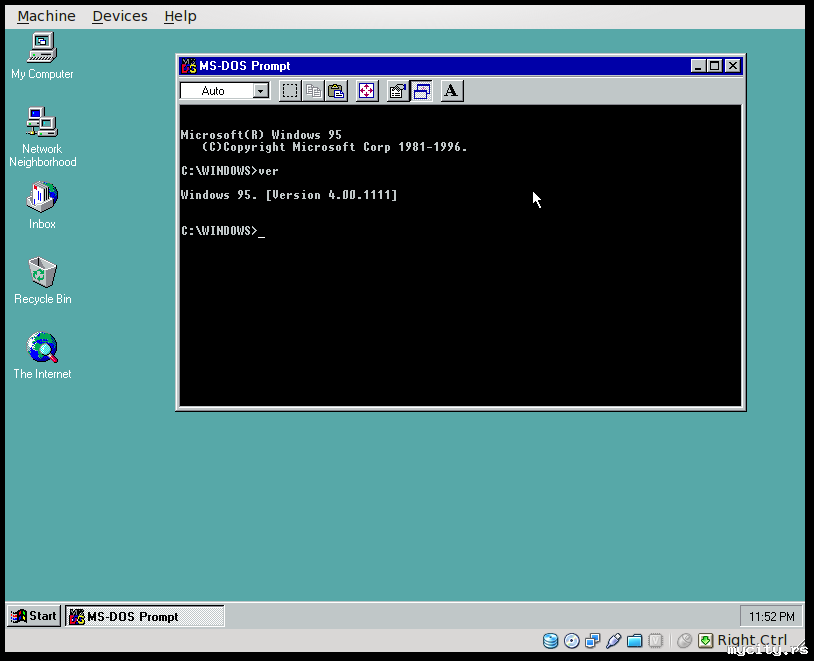The width and height of the screenshot is (814, 661).
Task: Toggle the Background toolbar button
Action: [422, 91]
